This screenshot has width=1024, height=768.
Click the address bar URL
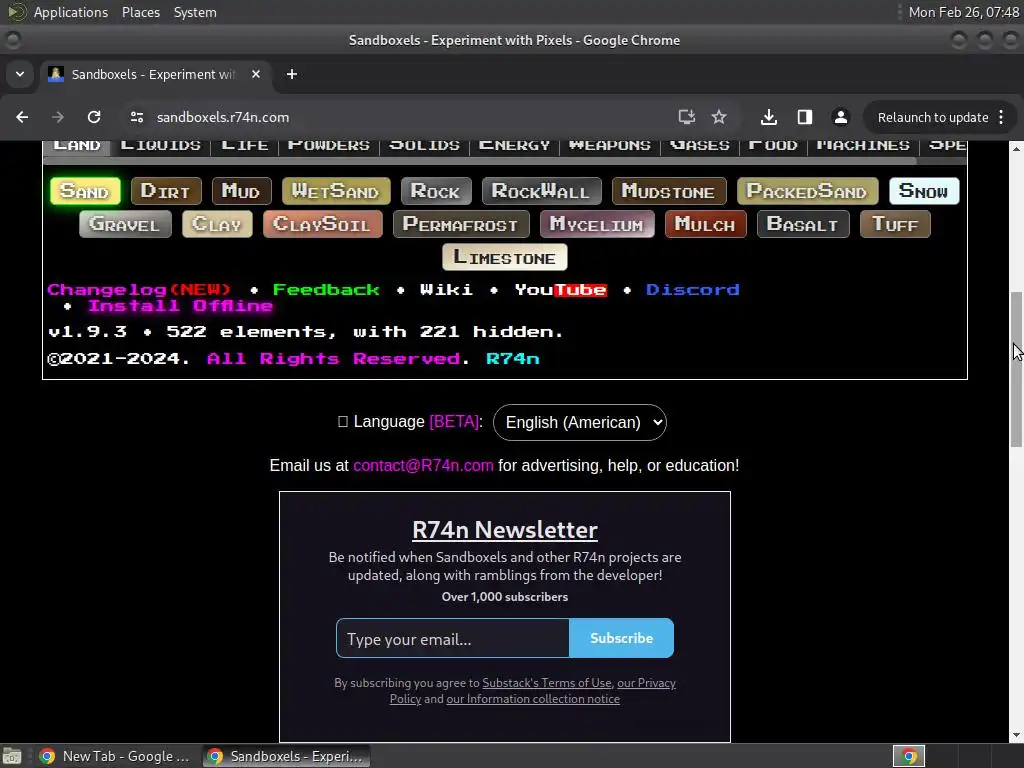(x=223, y=117)
